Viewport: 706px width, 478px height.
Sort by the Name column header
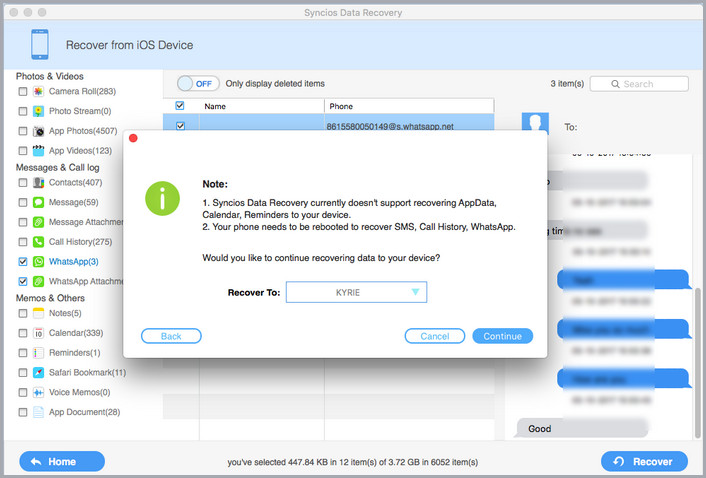tap(262, 106)
